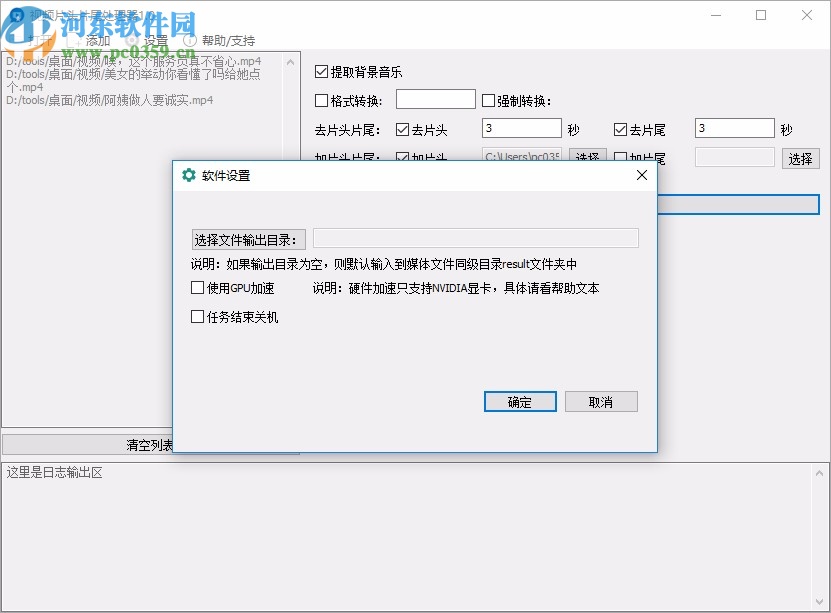The image size is (831, 613).
Task: Click the output directory input field in the dialog
Action: click(477, 237)
